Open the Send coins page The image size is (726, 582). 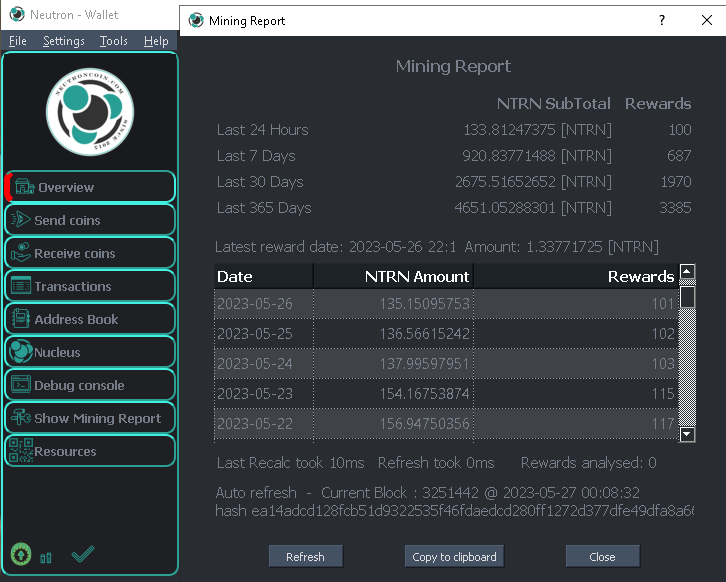click(x=90, y=219)
